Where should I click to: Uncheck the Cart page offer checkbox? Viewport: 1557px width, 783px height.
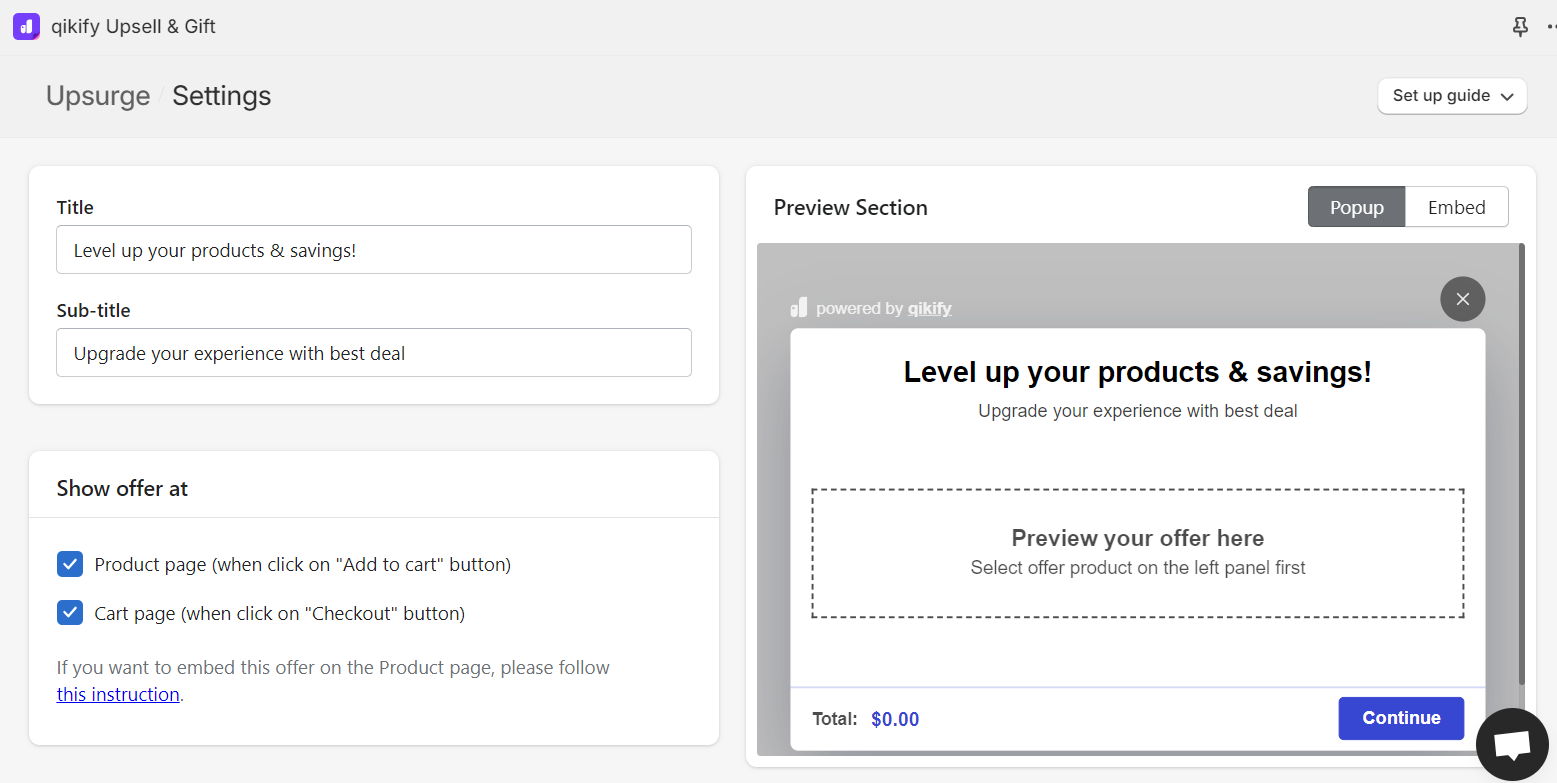point(70,613)
